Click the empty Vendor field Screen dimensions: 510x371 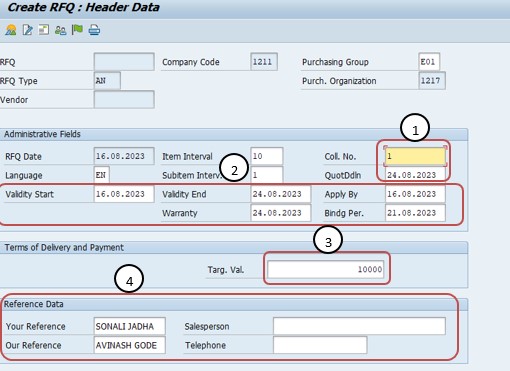124,100
